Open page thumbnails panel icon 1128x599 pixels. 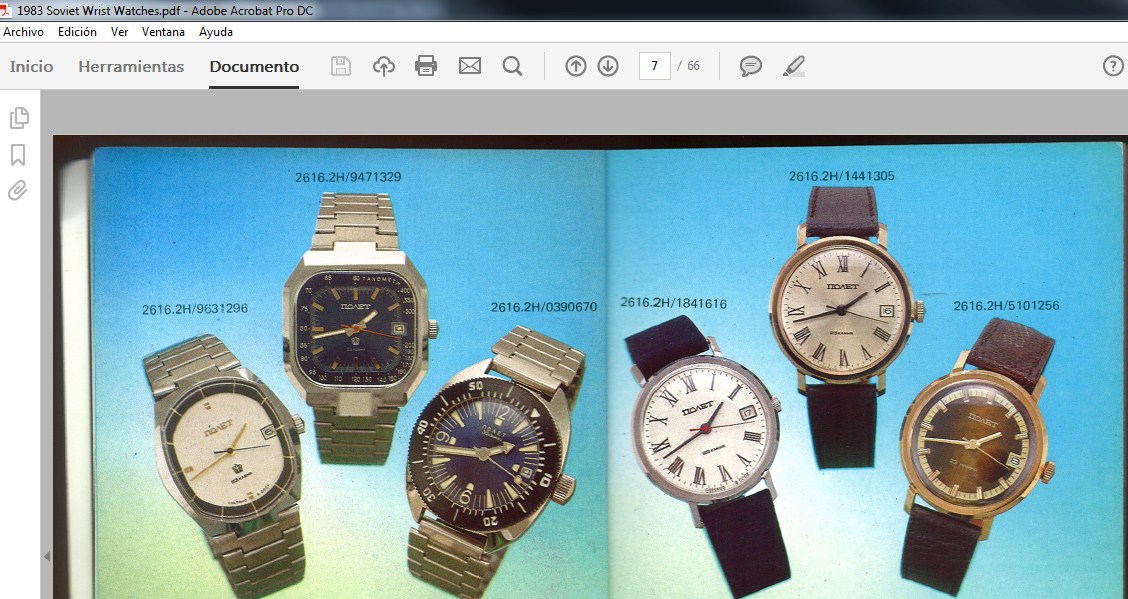click(x=19, y=118)
